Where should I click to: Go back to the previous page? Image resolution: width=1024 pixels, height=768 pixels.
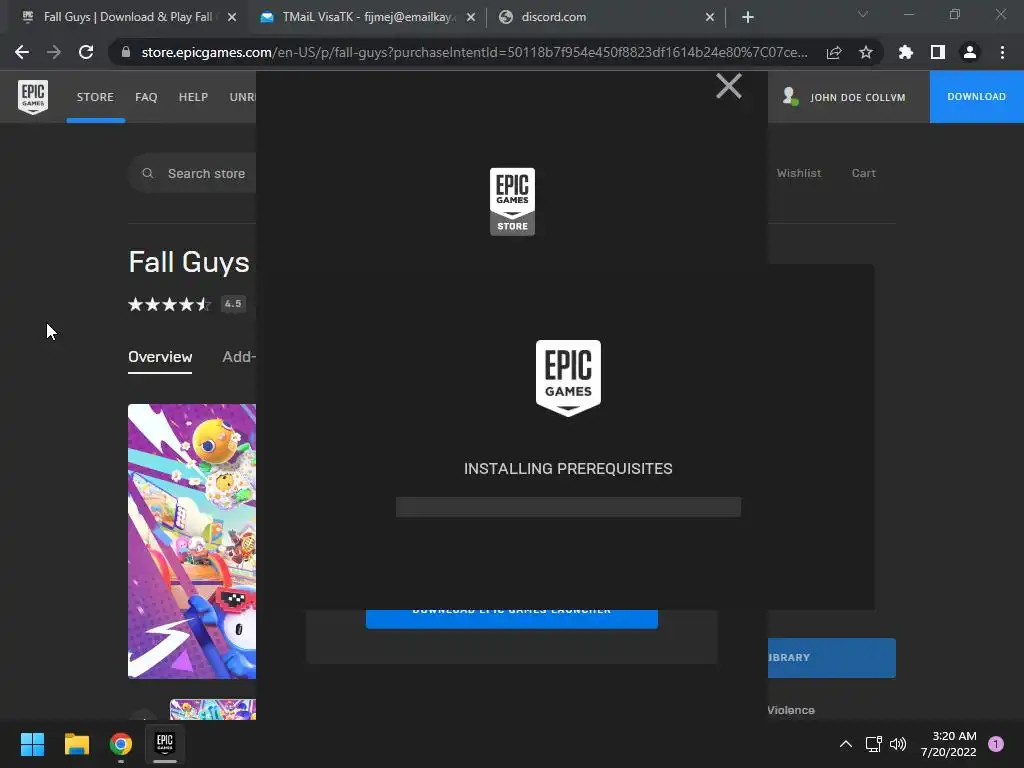(22, 52)
